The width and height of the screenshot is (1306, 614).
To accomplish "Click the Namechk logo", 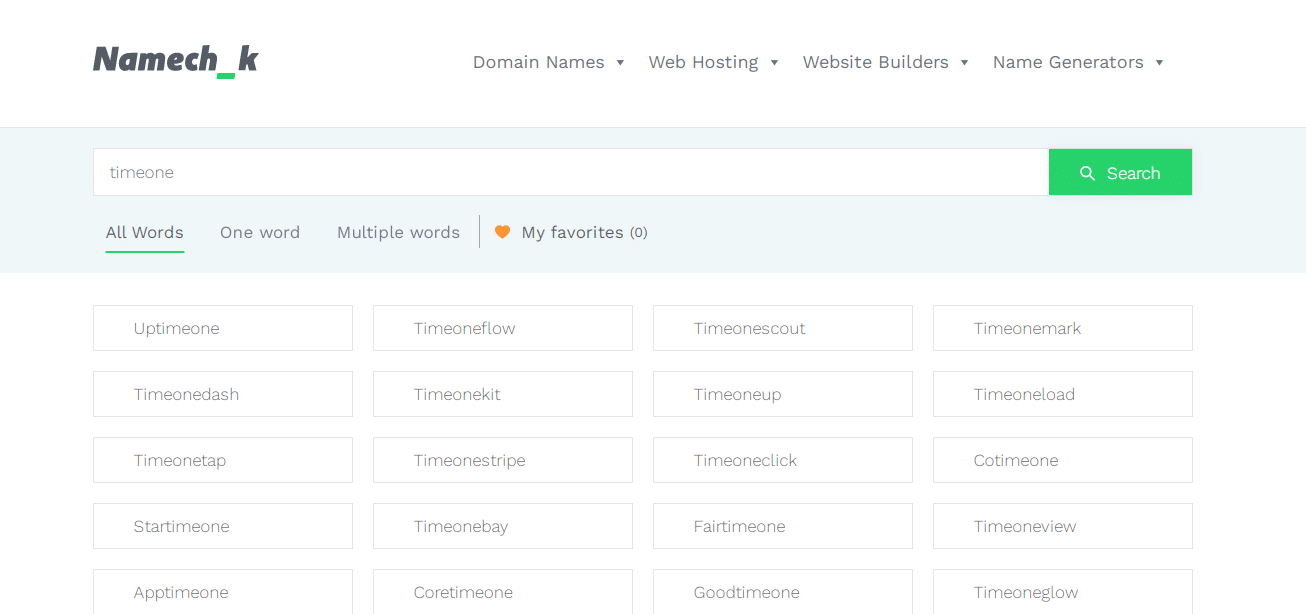I will pos(175,61).
